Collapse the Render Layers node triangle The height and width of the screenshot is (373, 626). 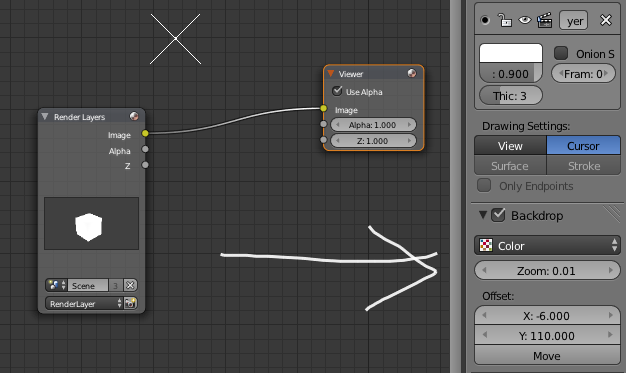pos(45,116)
